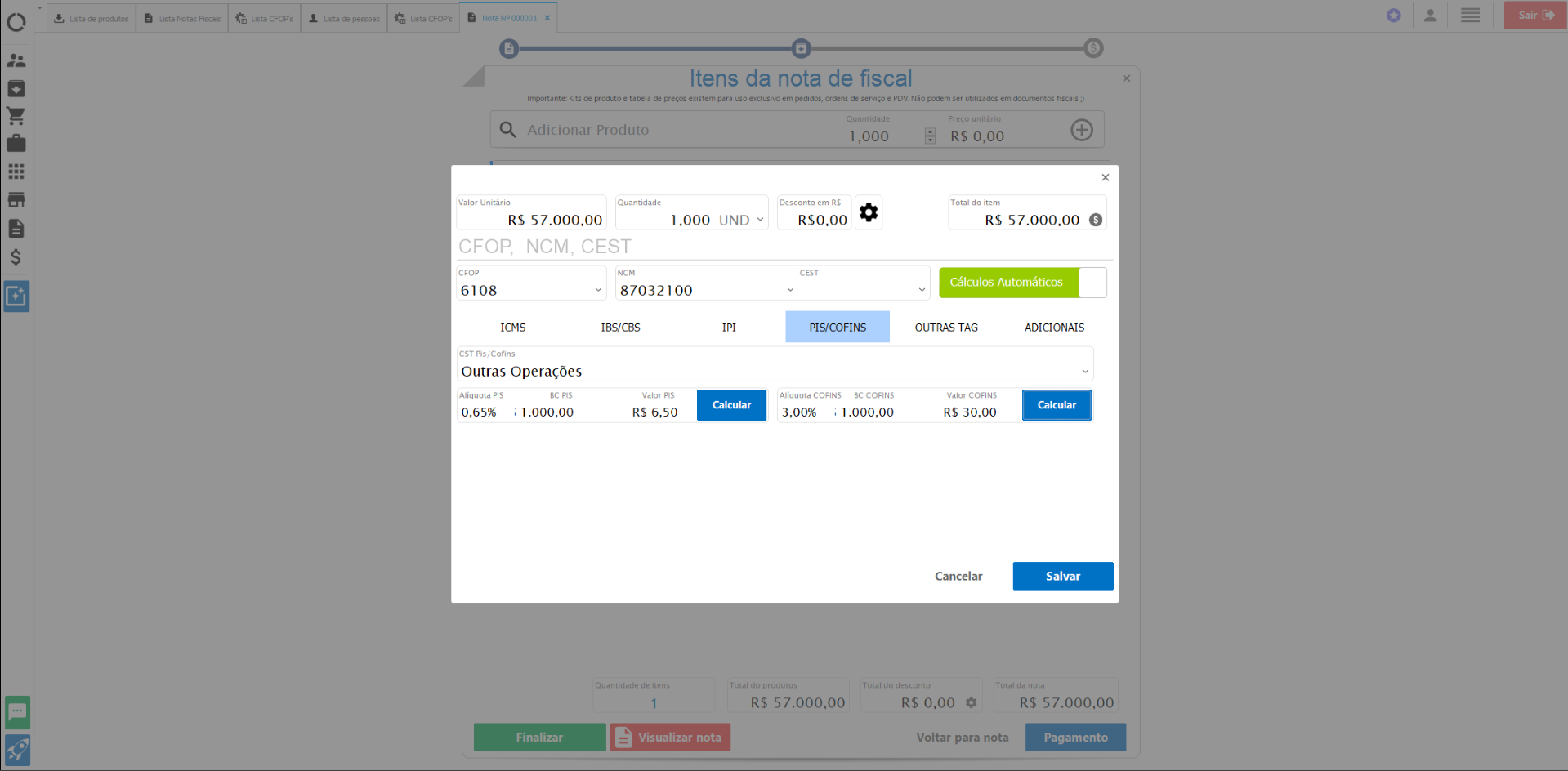
Task: Open the shopping cart sidebar icon
Action: [16, 116]
